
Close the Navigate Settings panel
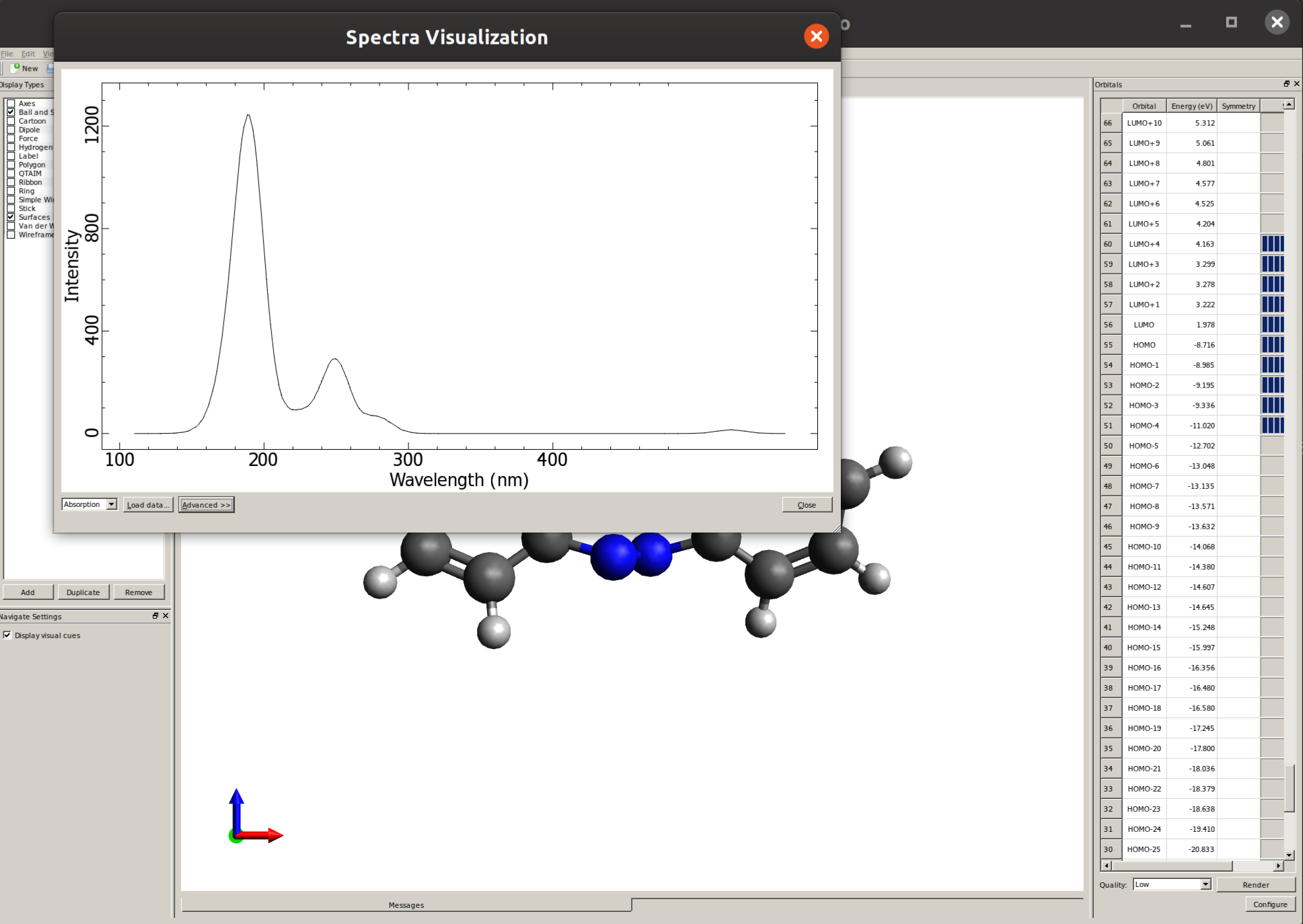click(165, 616)
